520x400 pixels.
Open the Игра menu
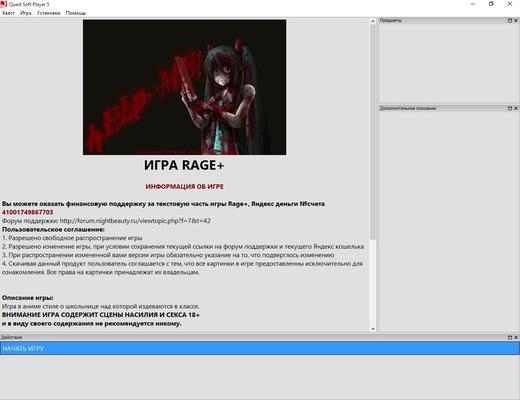[x=26, y=13]
